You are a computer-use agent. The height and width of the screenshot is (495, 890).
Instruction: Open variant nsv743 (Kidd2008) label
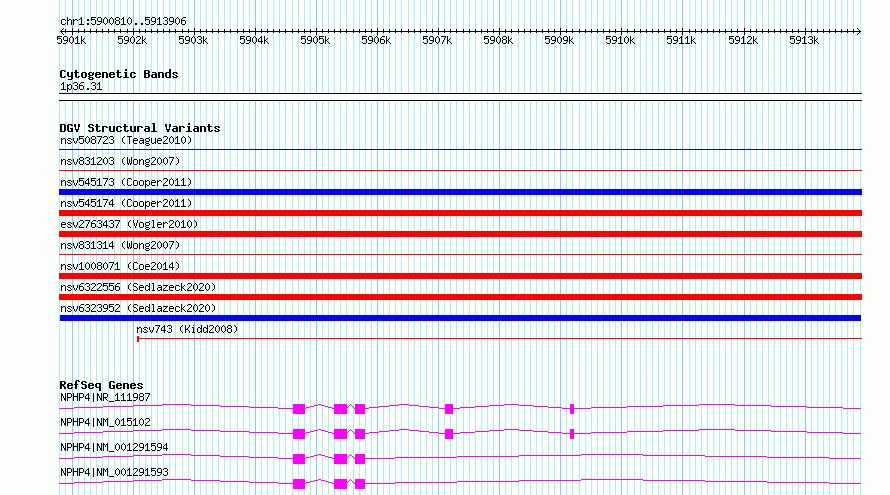tap(187, 329)
